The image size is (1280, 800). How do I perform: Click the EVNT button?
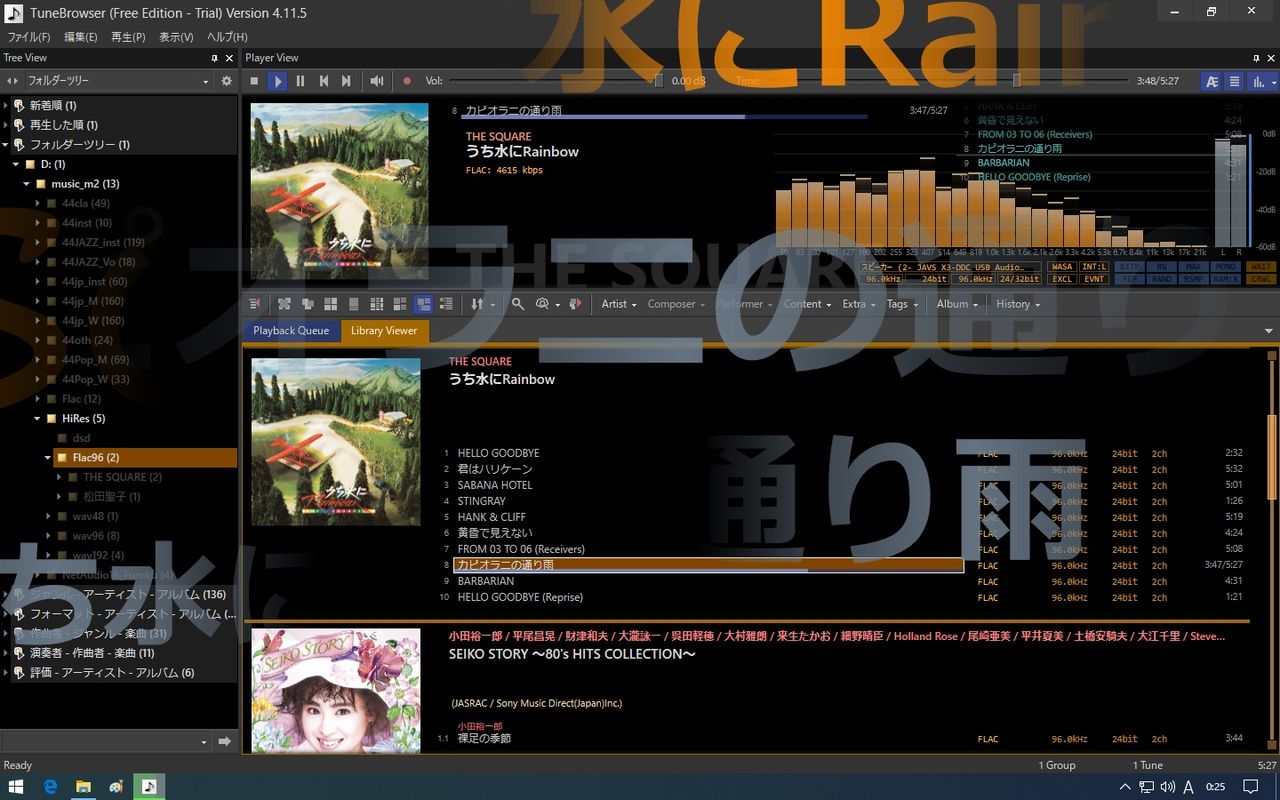pos(1094,279)
